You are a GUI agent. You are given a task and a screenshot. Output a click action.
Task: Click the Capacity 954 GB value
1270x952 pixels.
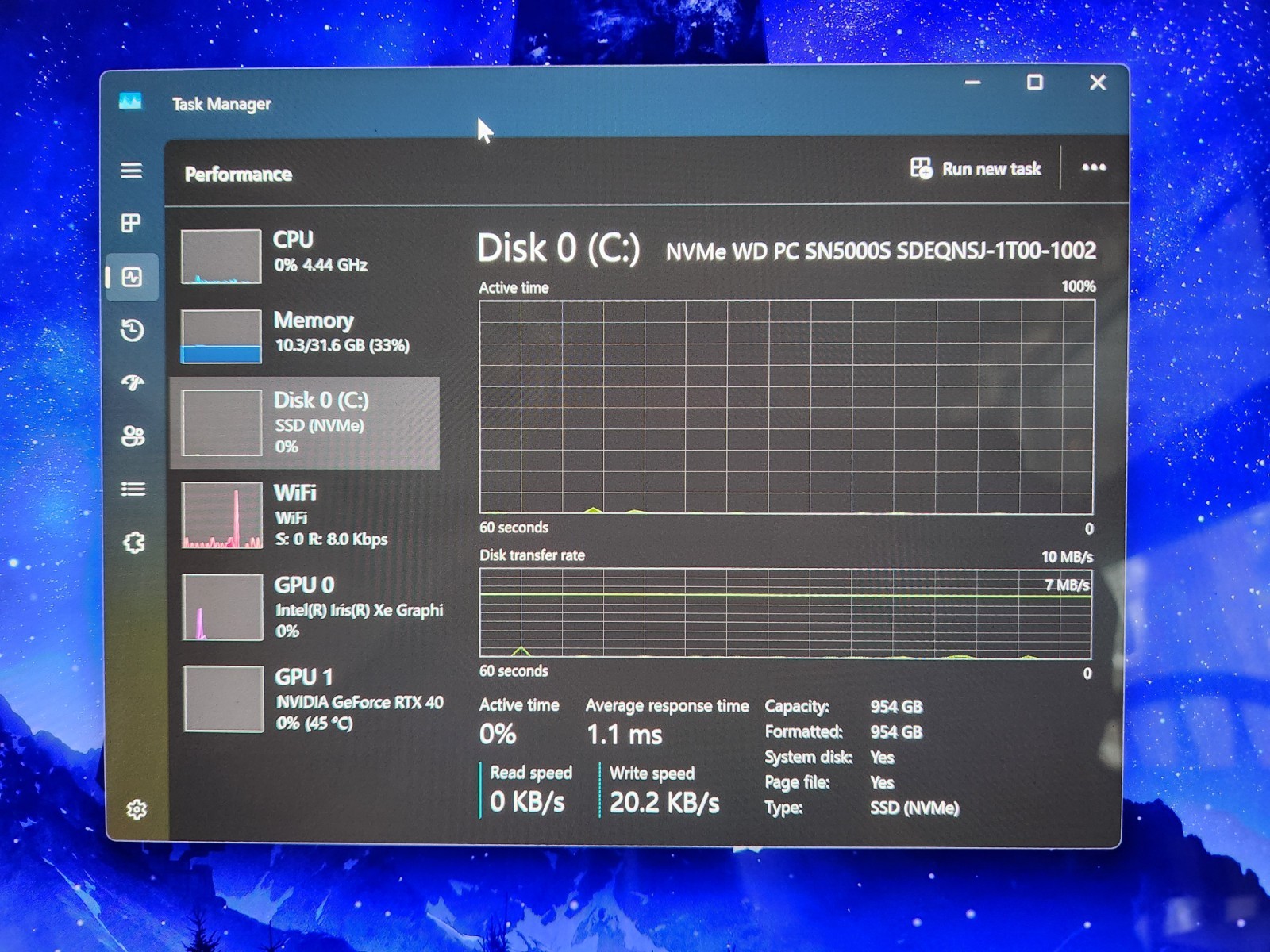[x=896, y=707]
